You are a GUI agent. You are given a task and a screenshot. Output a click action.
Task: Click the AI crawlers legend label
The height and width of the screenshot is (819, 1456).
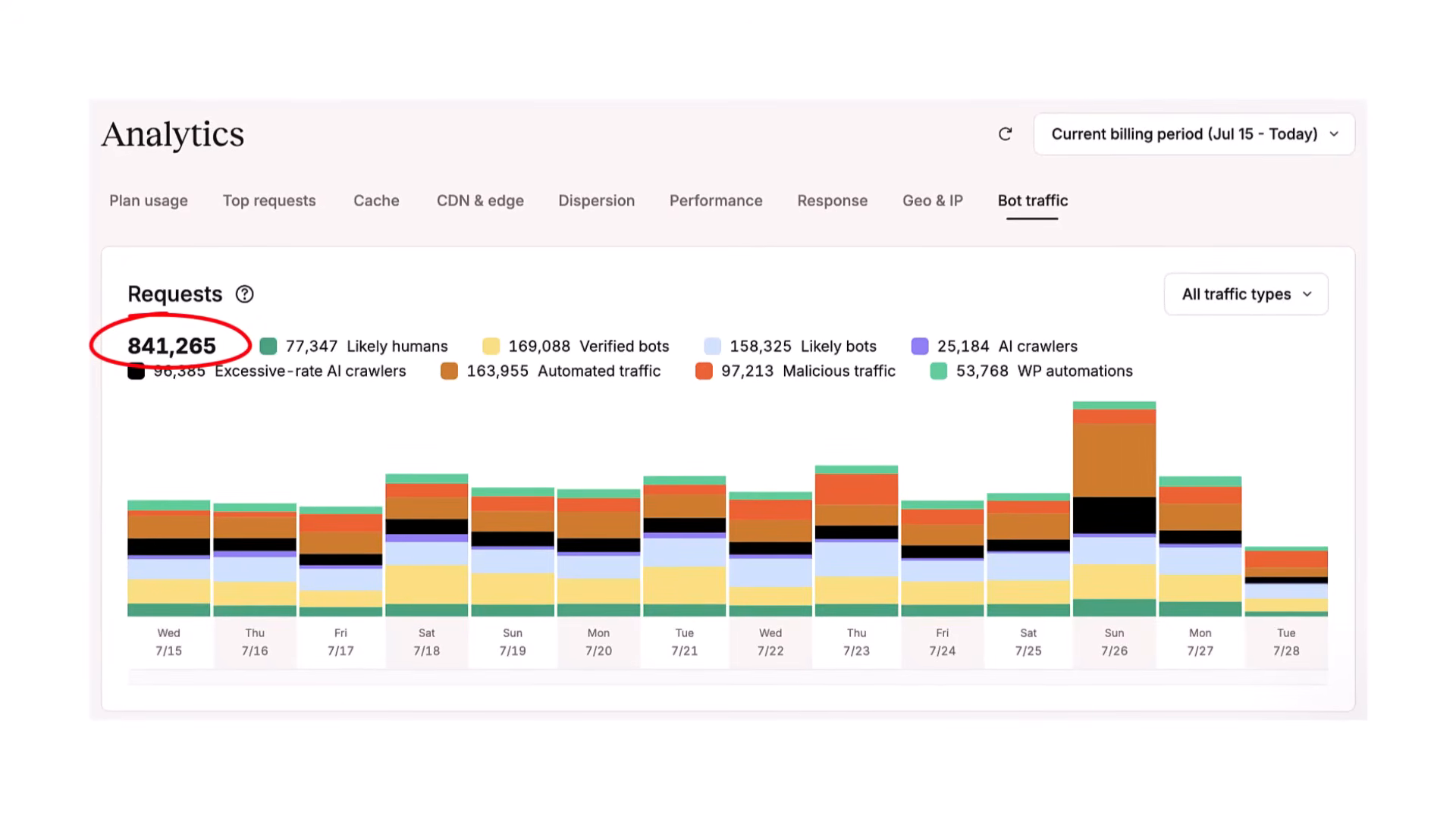pos(1037,347)
